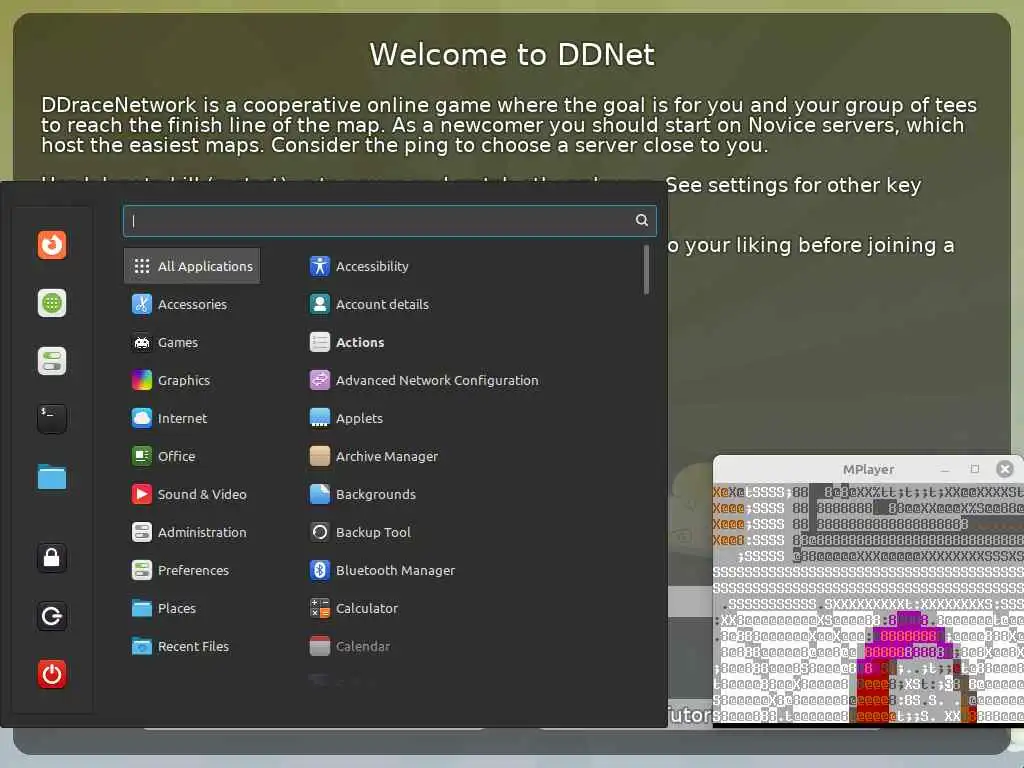Image resolution: width=1024 pixels, height=768 pixels.
Task: Minimize the MPlayer window
Action: 944,469
